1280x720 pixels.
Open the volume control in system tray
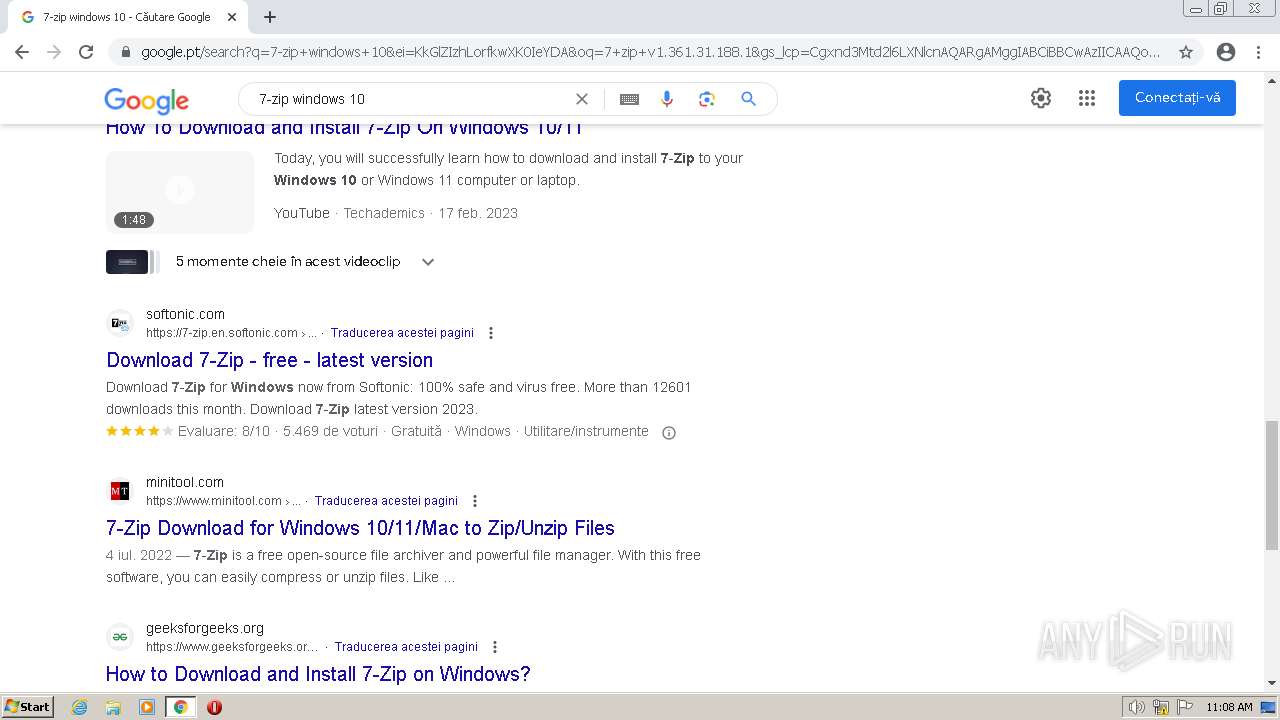click(1136, 707)
